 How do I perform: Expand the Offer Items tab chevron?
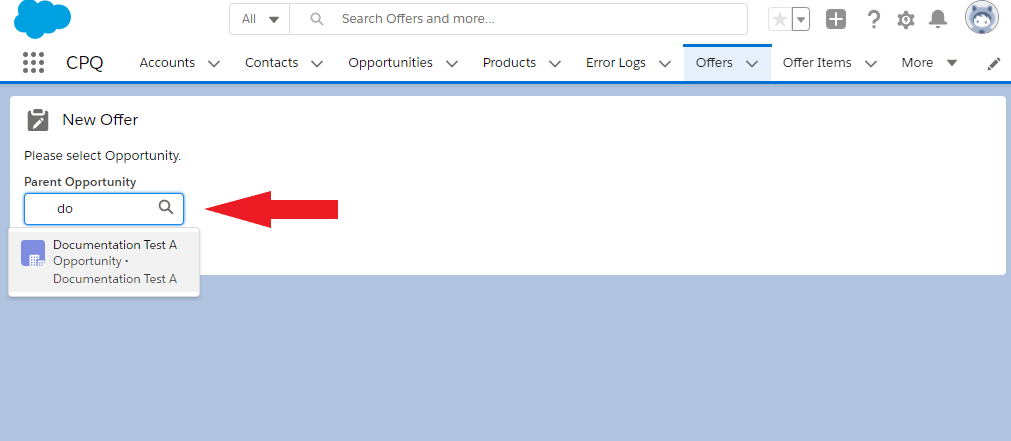click(x=870, y=63)
